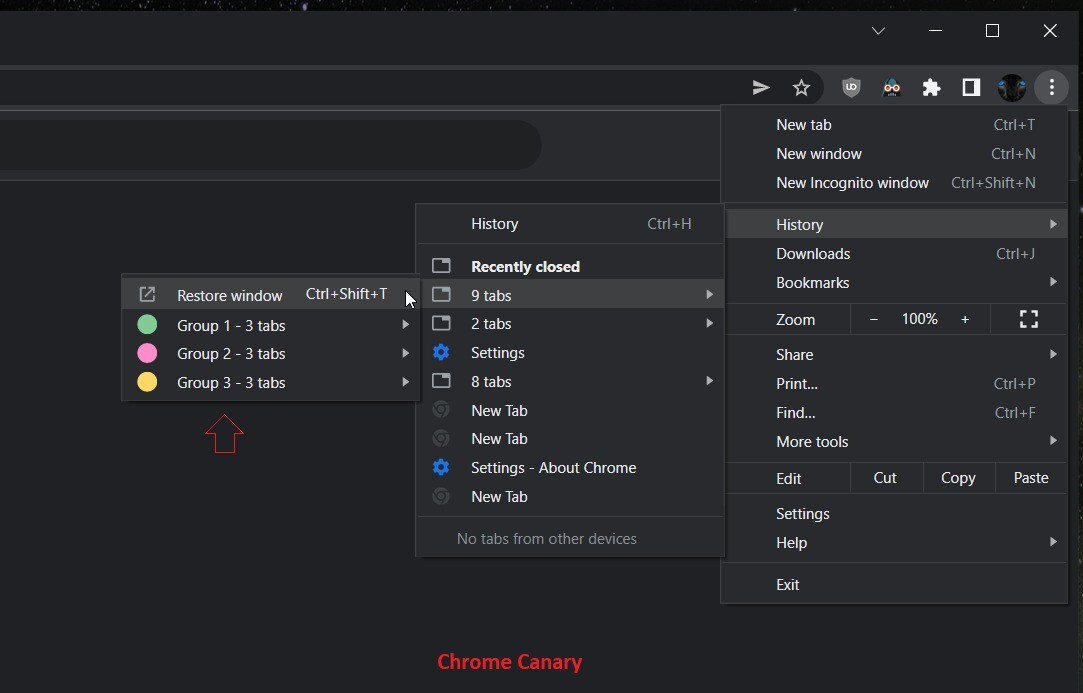Open the Extensions puzzle piece icon
The image size is (1083, 693).
(x=931, y=88)
